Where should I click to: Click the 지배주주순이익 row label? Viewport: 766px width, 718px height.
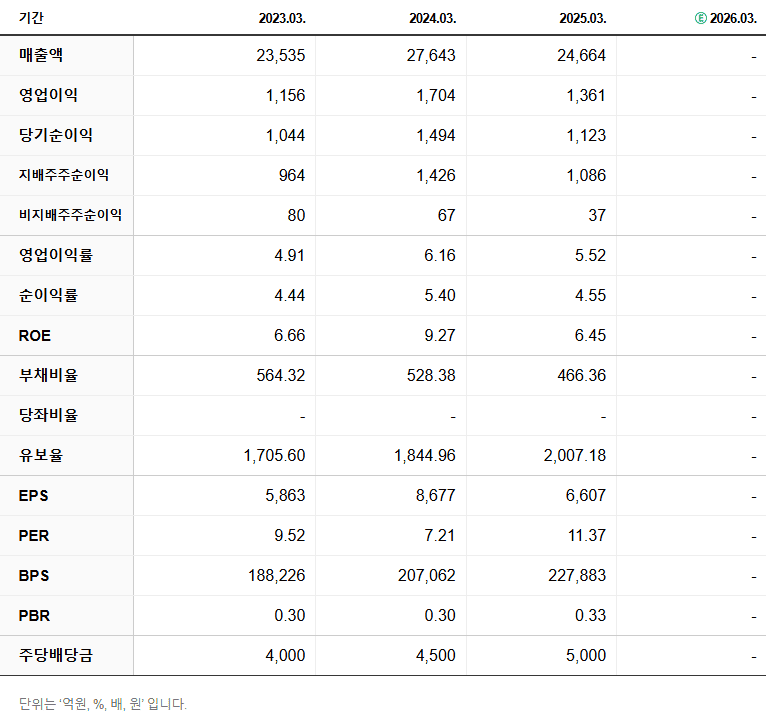tap(64, 175)
